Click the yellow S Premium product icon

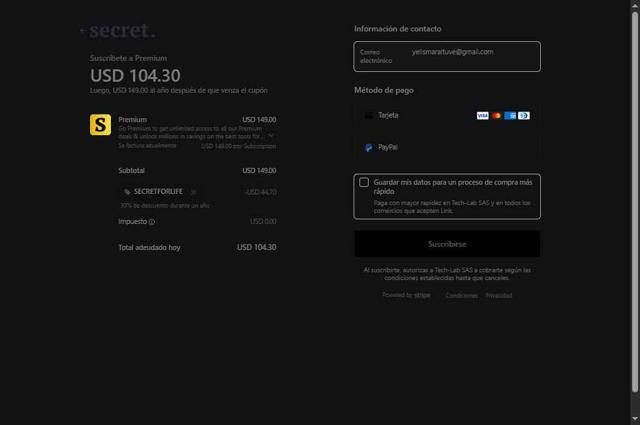(x=100, y=125)
